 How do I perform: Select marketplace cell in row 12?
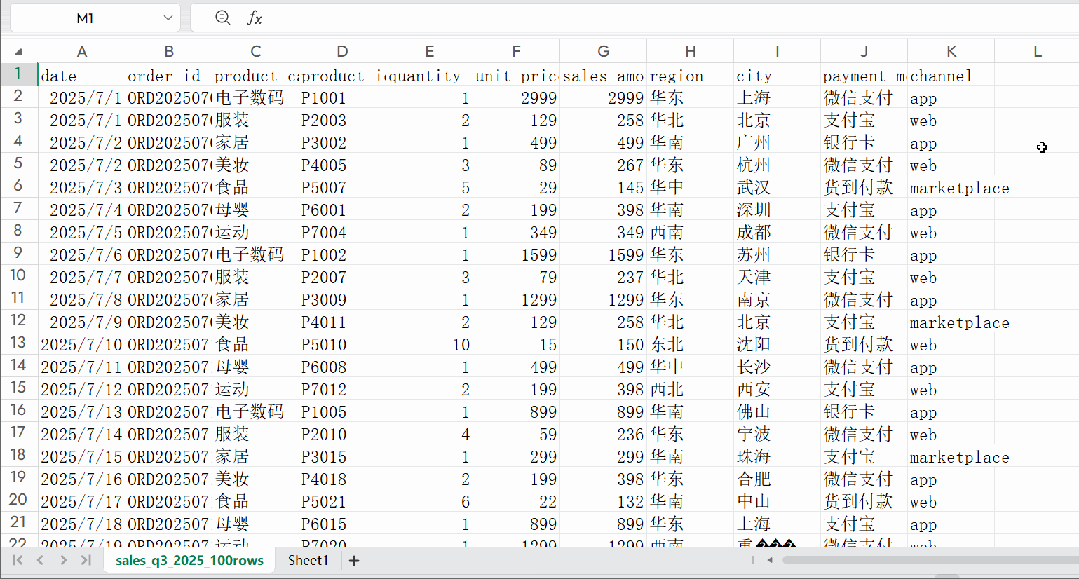950,322
